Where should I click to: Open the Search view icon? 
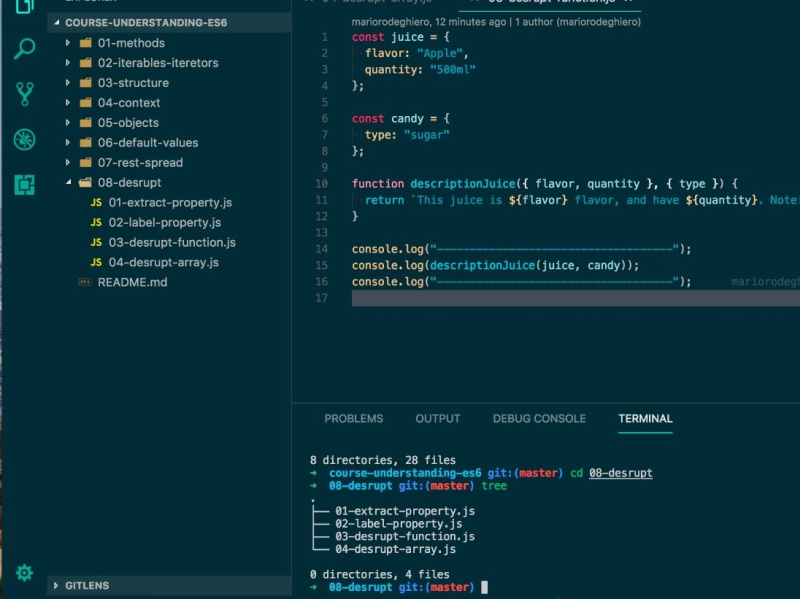click(24, 48)
